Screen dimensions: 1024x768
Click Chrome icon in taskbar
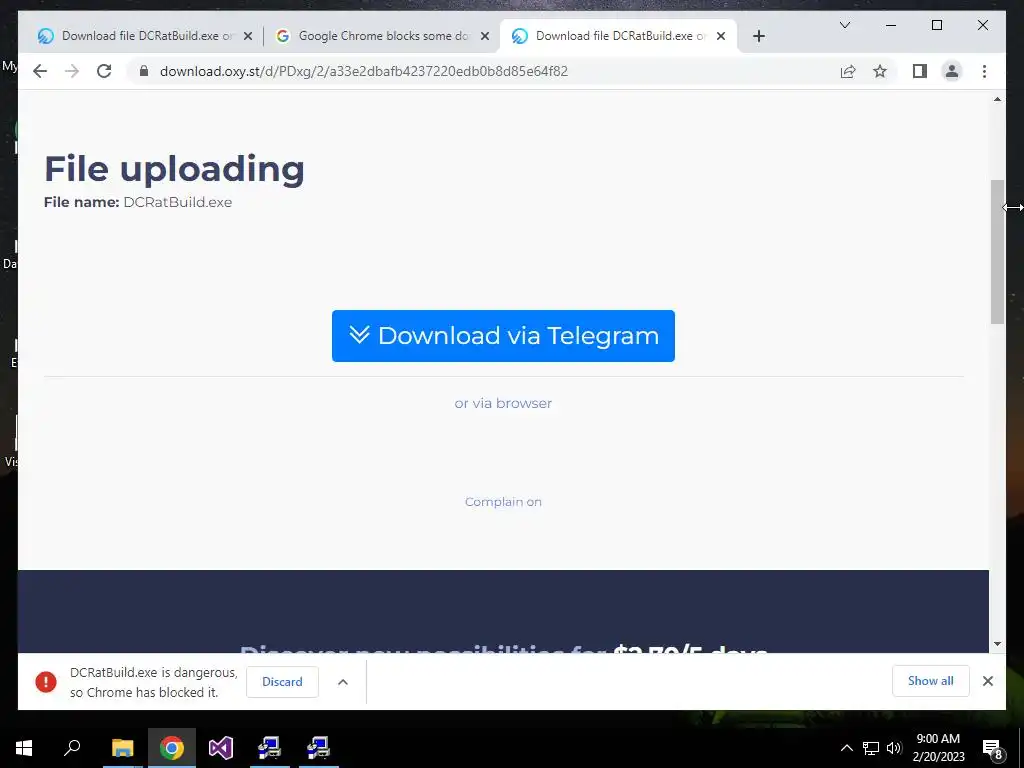tap(172, 748)
